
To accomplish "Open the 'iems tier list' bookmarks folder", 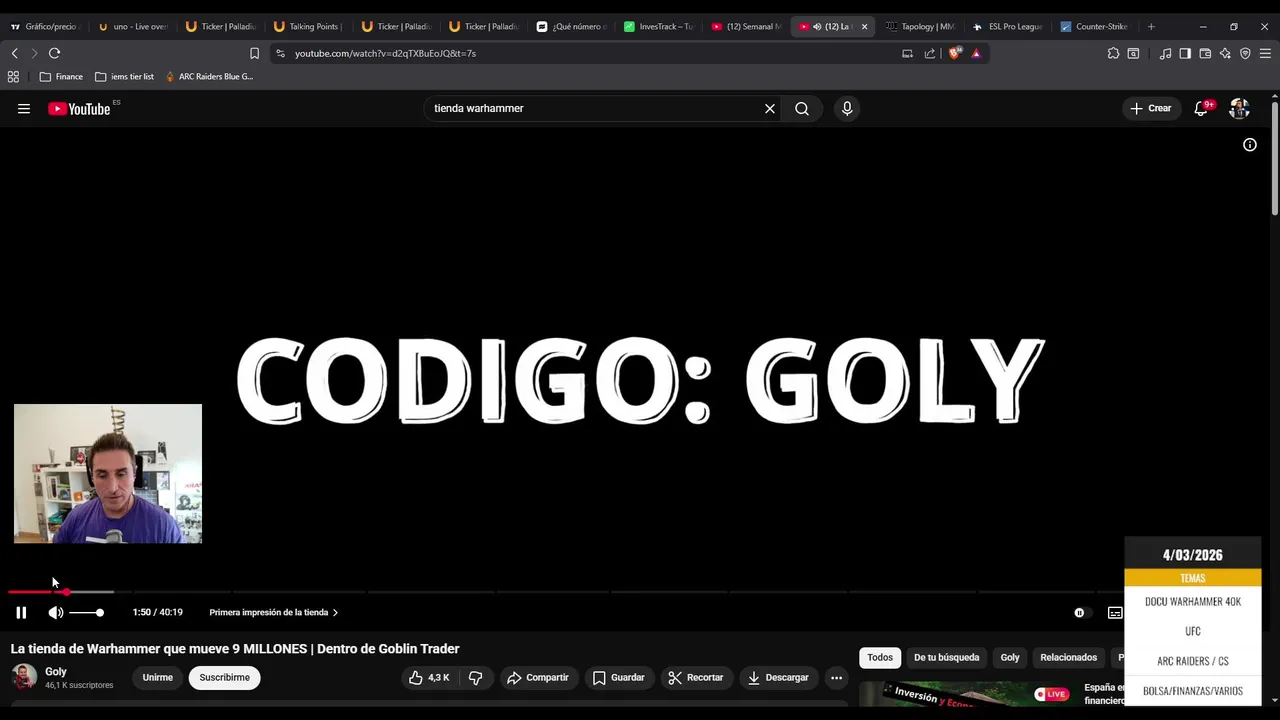I will [124, 77].
